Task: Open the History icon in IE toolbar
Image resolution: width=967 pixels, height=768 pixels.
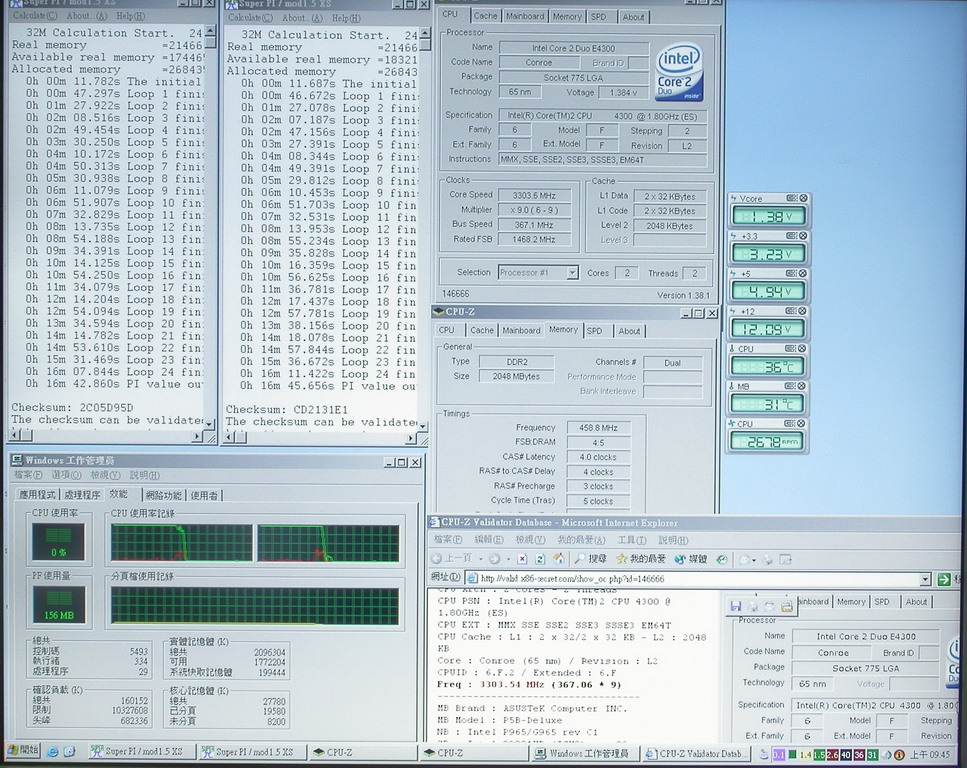Action: tap(722, 559)
